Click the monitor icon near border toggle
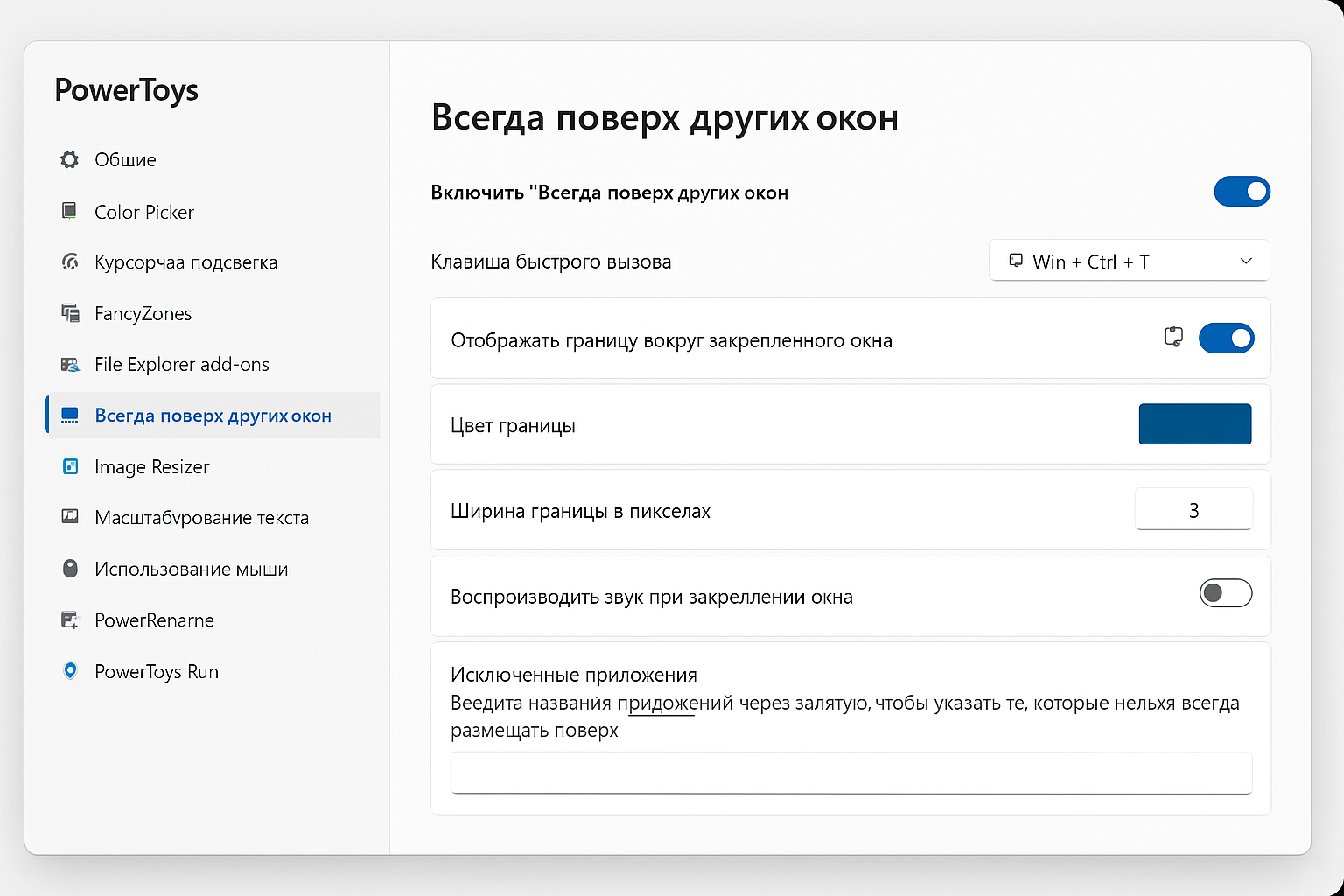This screenshot has width=1344, height=896. [1173, 338]
